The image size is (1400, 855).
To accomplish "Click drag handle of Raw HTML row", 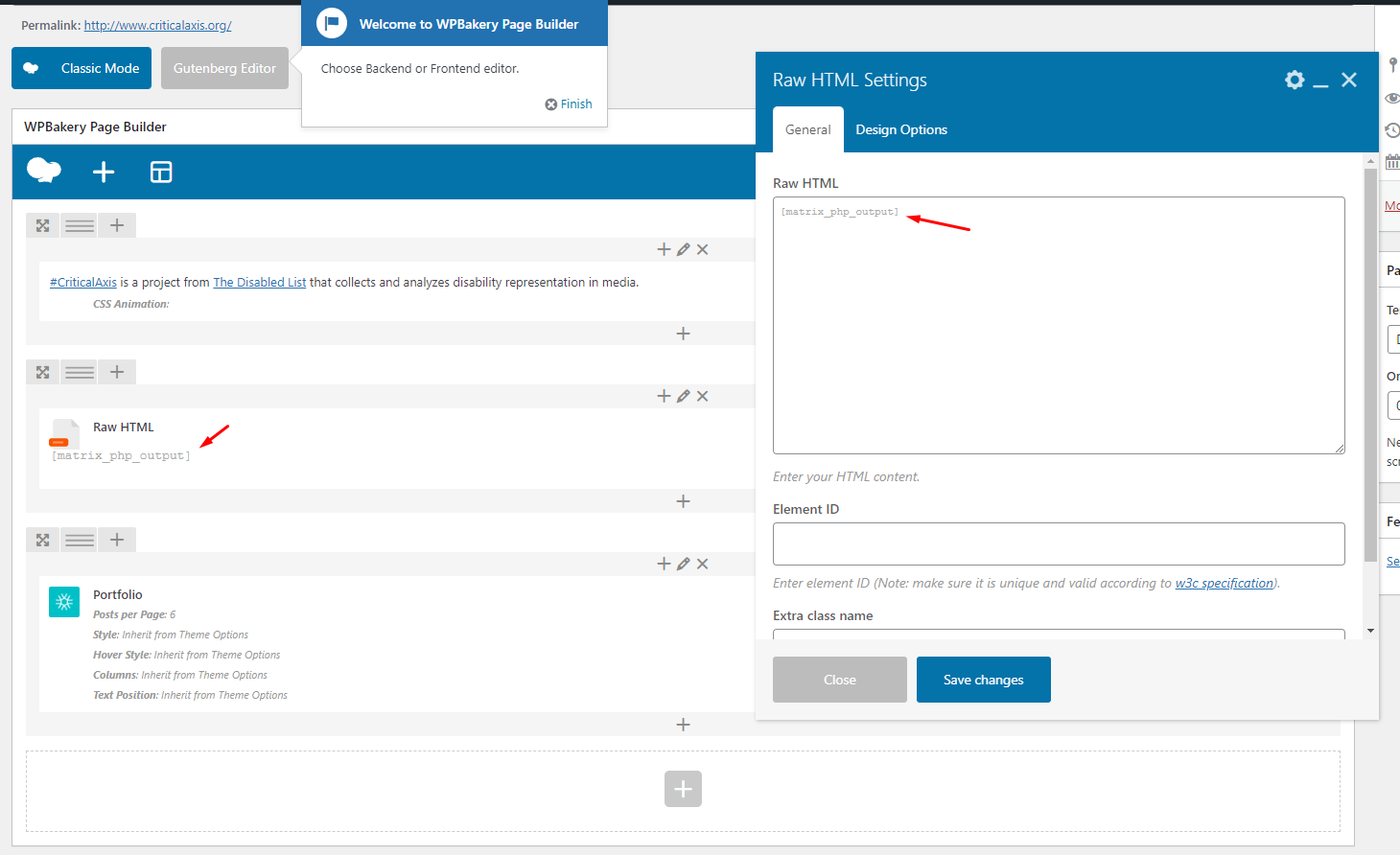I will click(x=80, y=372).
